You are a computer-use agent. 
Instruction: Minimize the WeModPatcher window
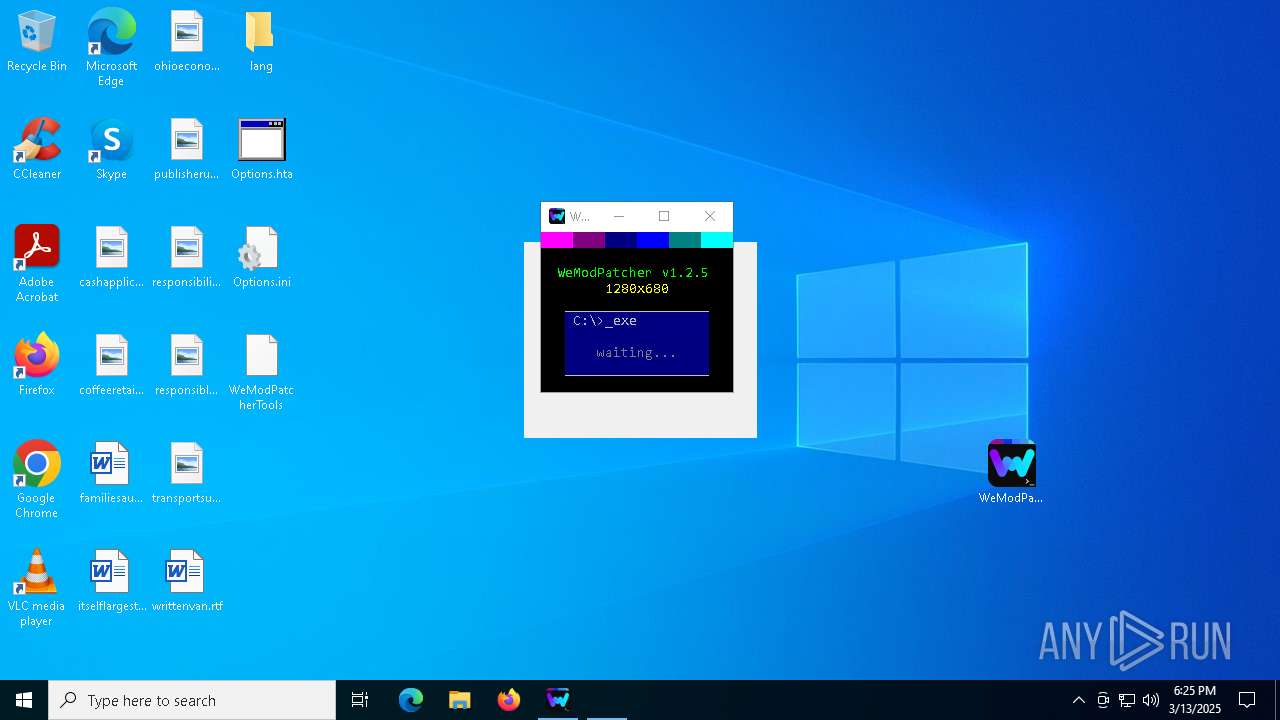(x=619, y=216)
